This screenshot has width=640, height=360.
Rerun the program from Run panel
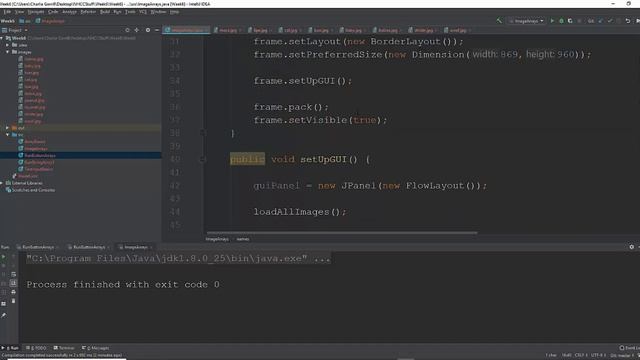coord(4,257)
